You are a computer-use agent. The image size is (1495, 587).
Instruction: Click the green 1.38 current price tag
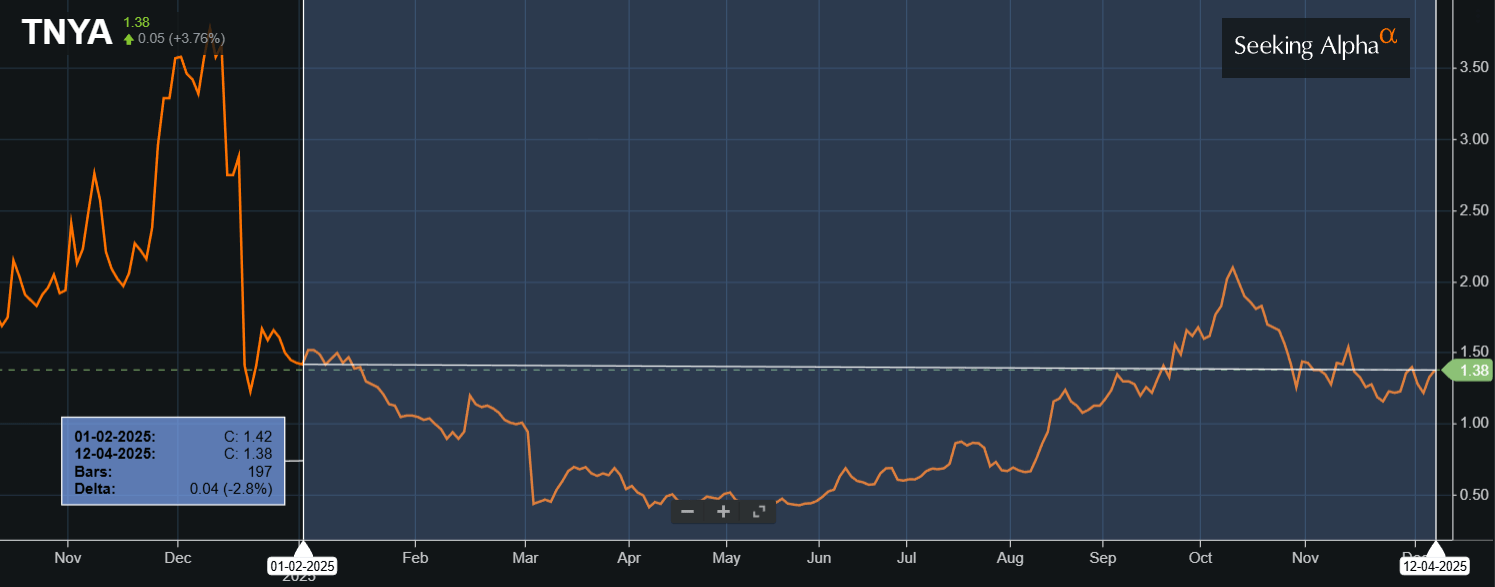[1469, 371]
